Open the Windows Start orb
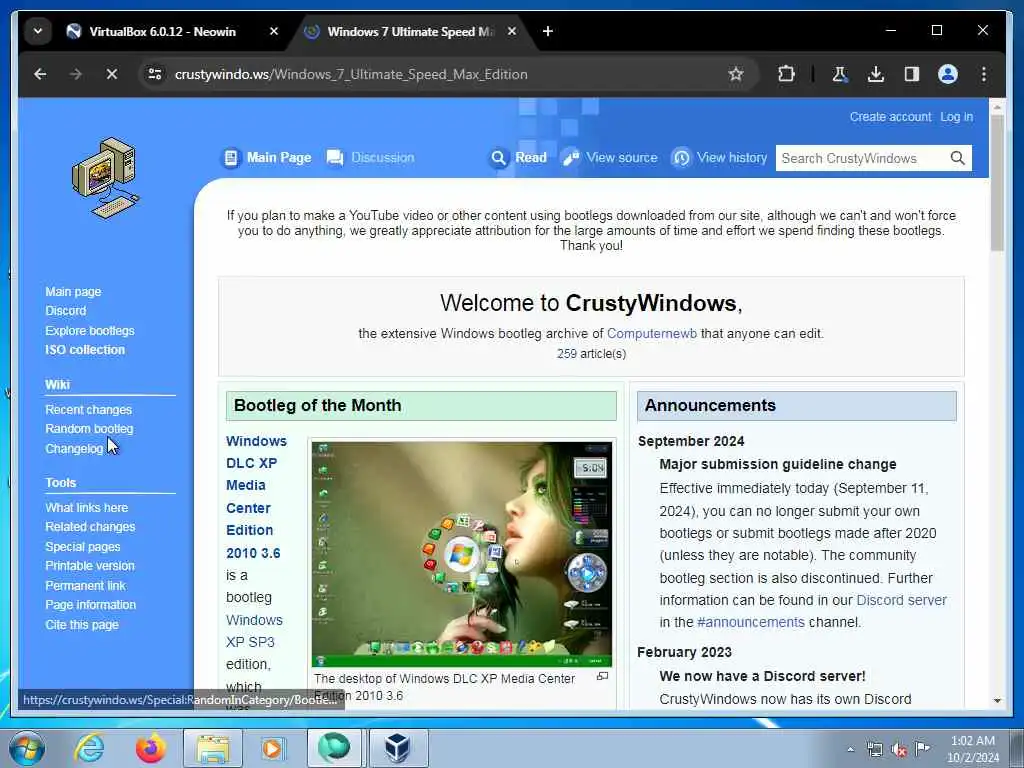The image size is (1024, 768). pyautogui.click(x=27, y=748)
